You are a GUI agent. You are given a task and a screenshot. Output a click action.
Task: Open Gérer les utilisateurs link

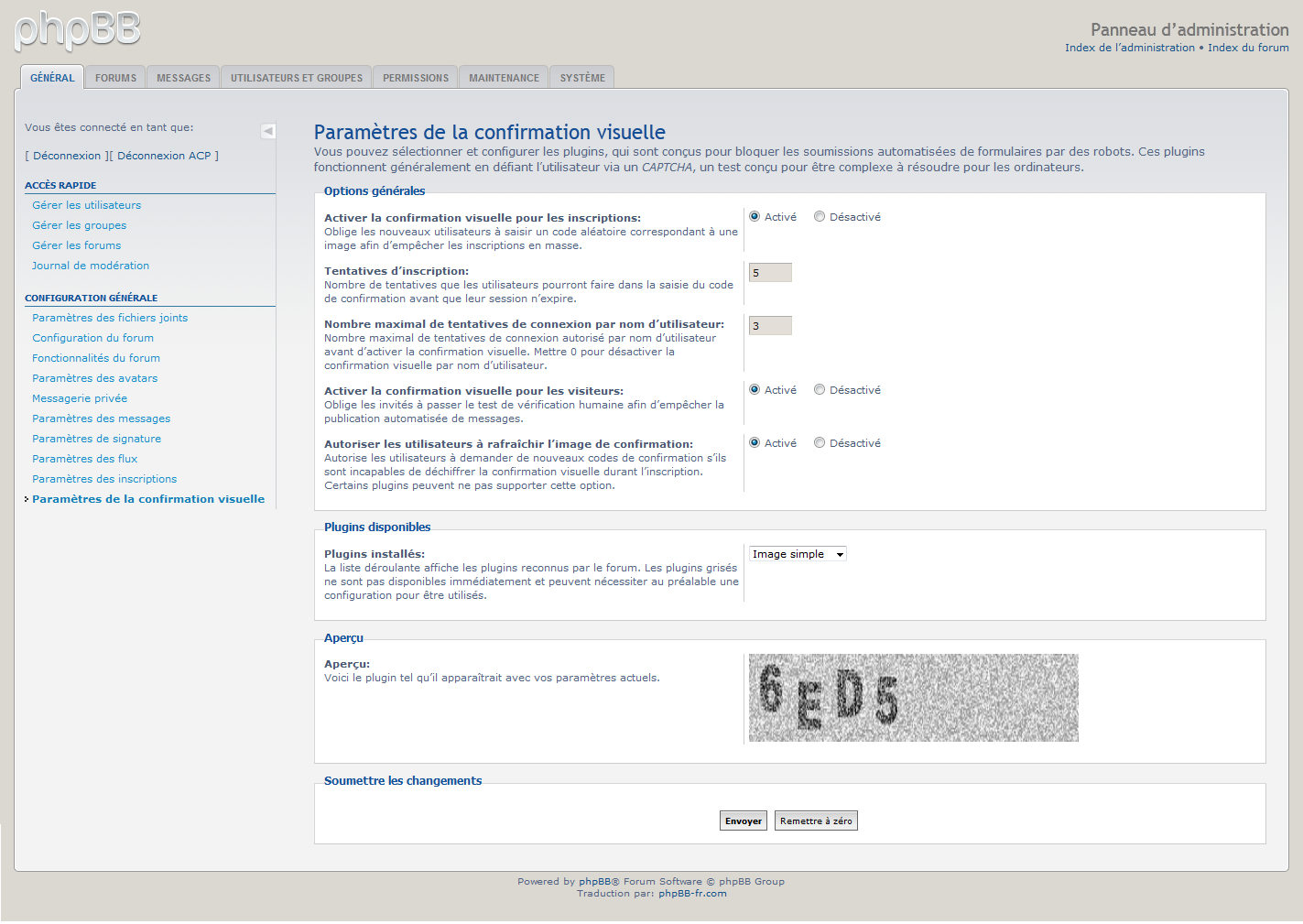pyautogui.click(x=87, y=205)
